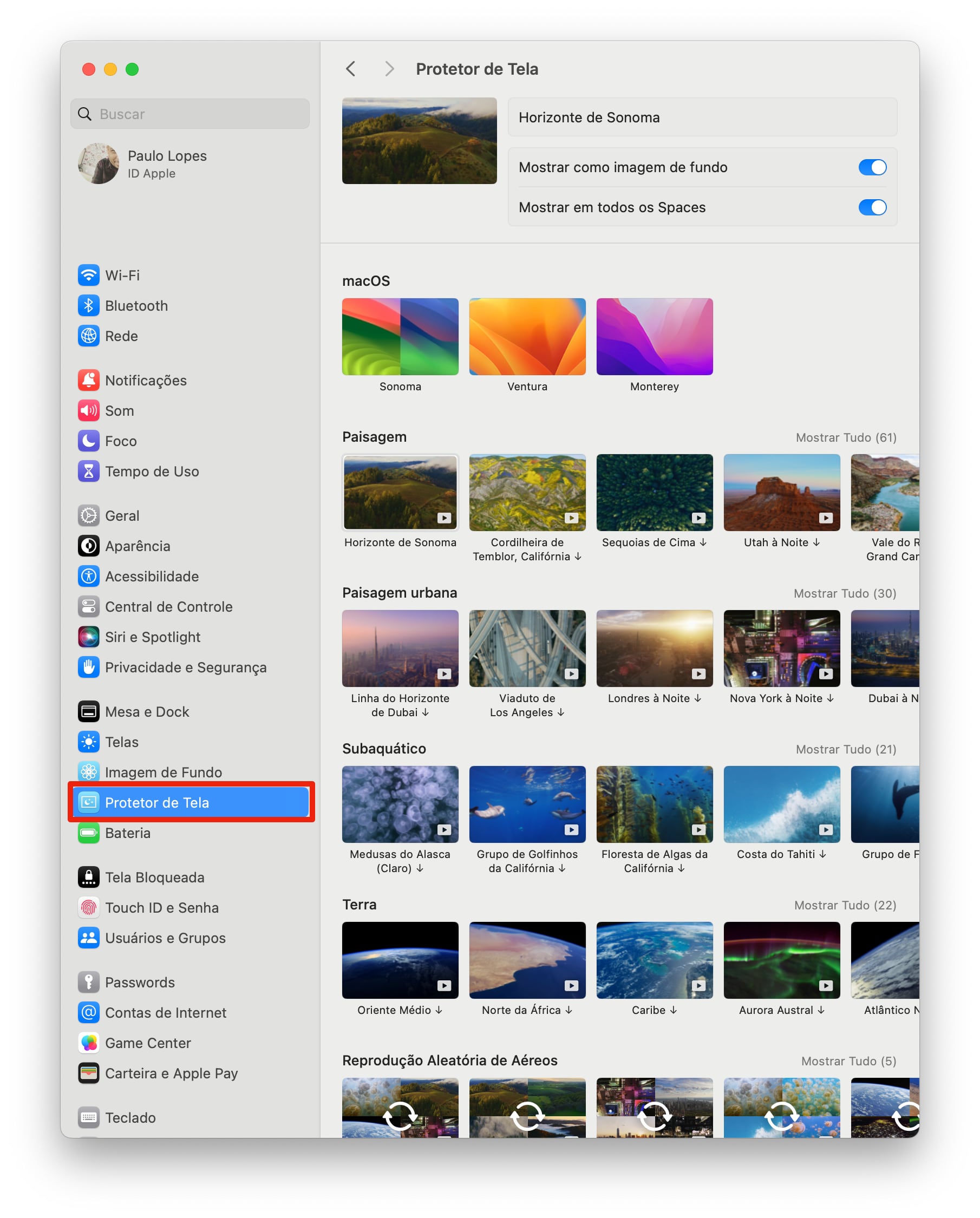
Task: Toggle Mostrar em todos os Spaces
Action: tap(872, 207)
